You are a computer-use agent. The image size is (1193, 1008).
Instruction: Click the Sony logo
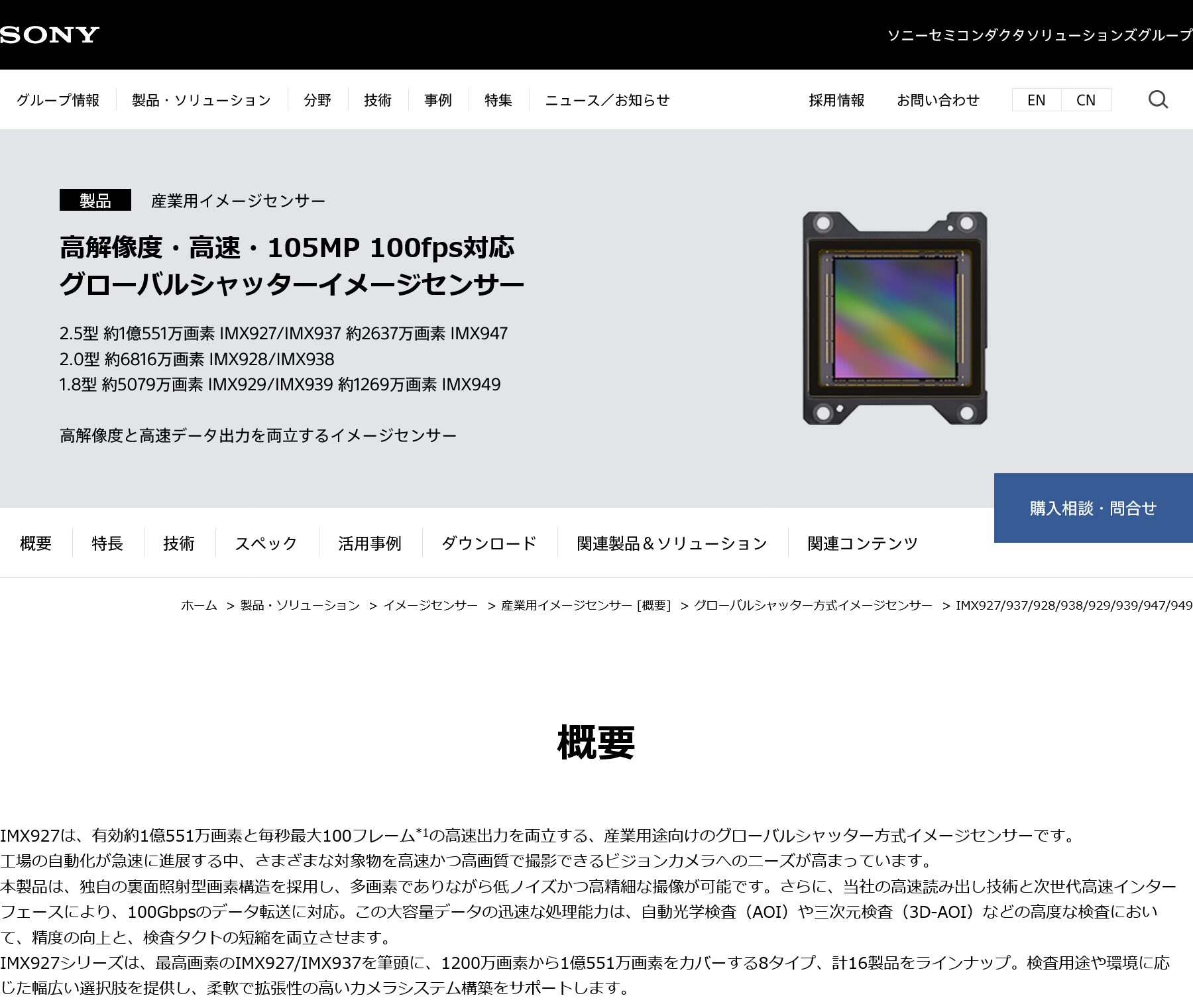50,34
